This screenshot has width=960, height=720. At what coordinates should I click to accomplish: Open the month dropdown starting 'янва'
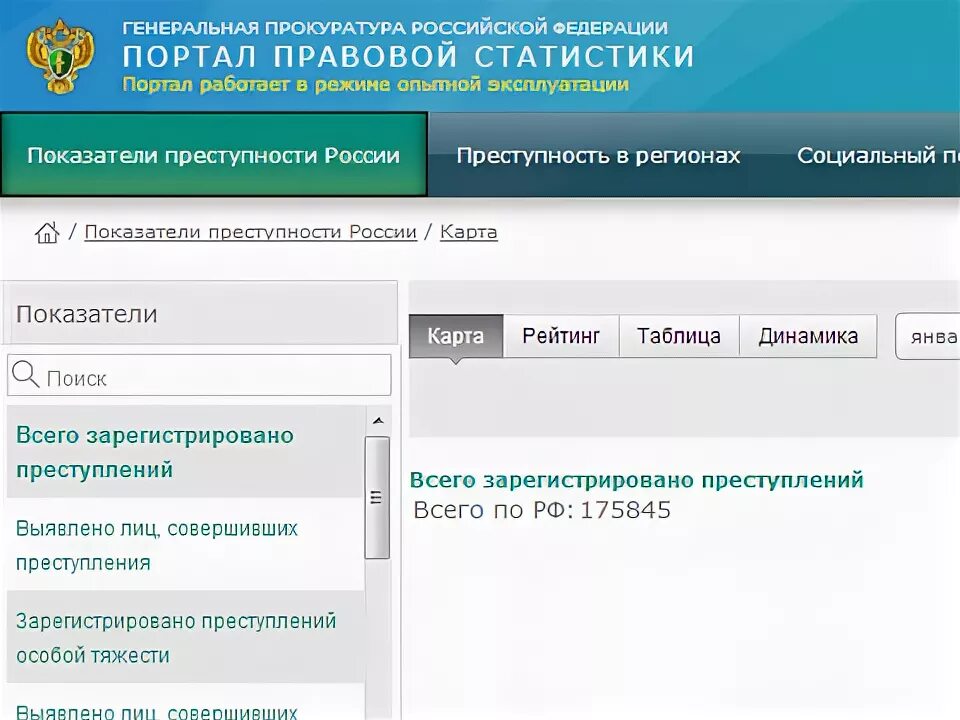tap(928, 336)
